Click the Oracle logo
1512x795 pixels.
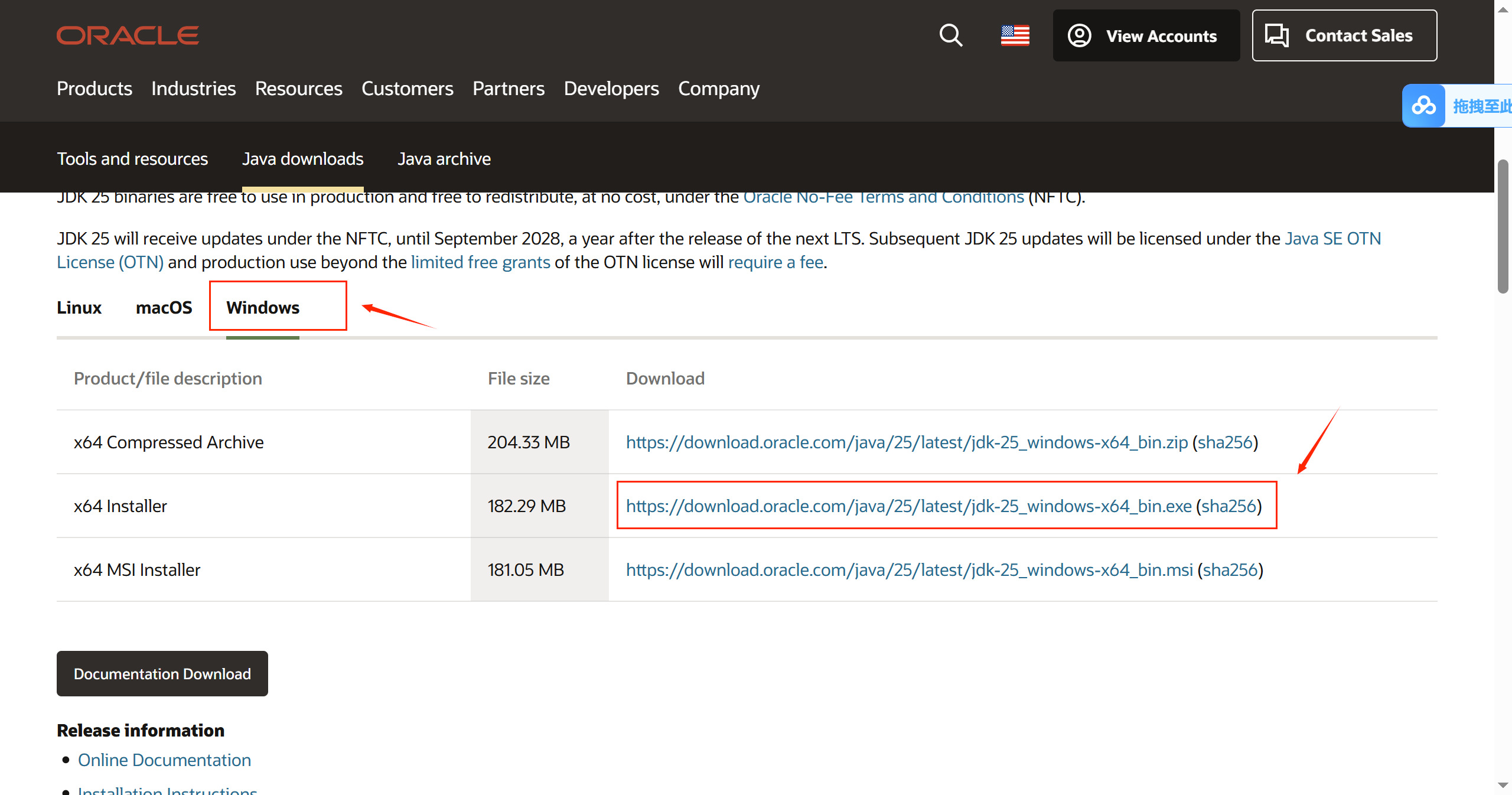128,35
